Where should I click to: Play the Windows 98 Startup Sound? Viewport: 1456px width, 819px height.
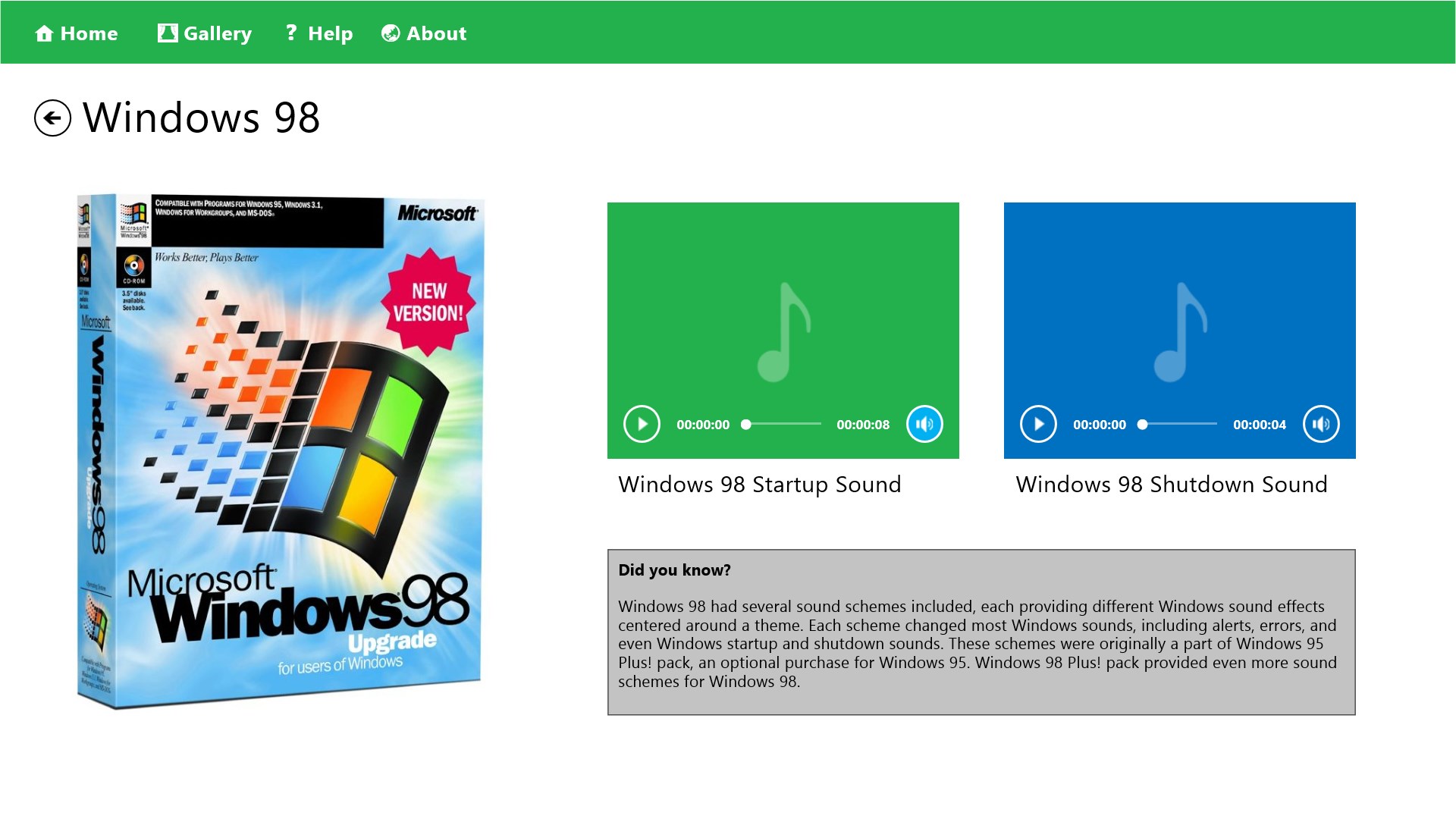pyautogui.click(x=642, y=424)
